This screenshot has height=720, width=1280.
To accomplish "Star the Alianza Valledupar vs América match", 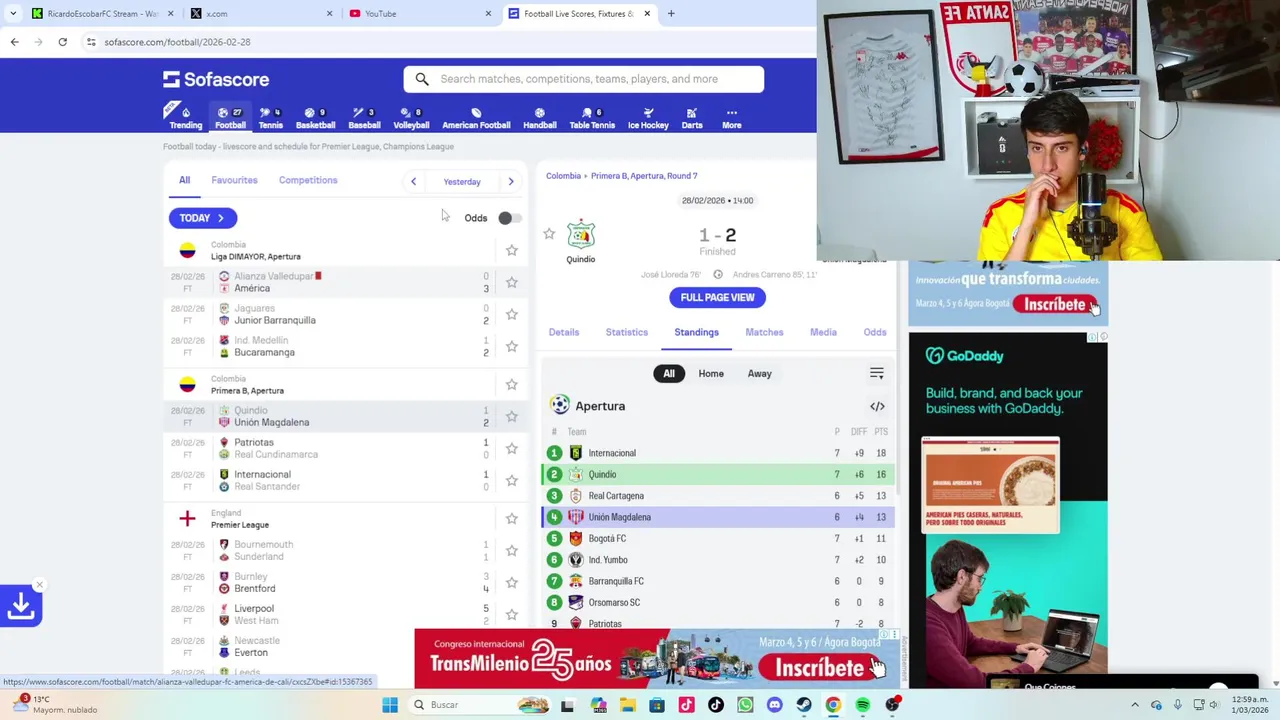I will (x=512, y=282).
